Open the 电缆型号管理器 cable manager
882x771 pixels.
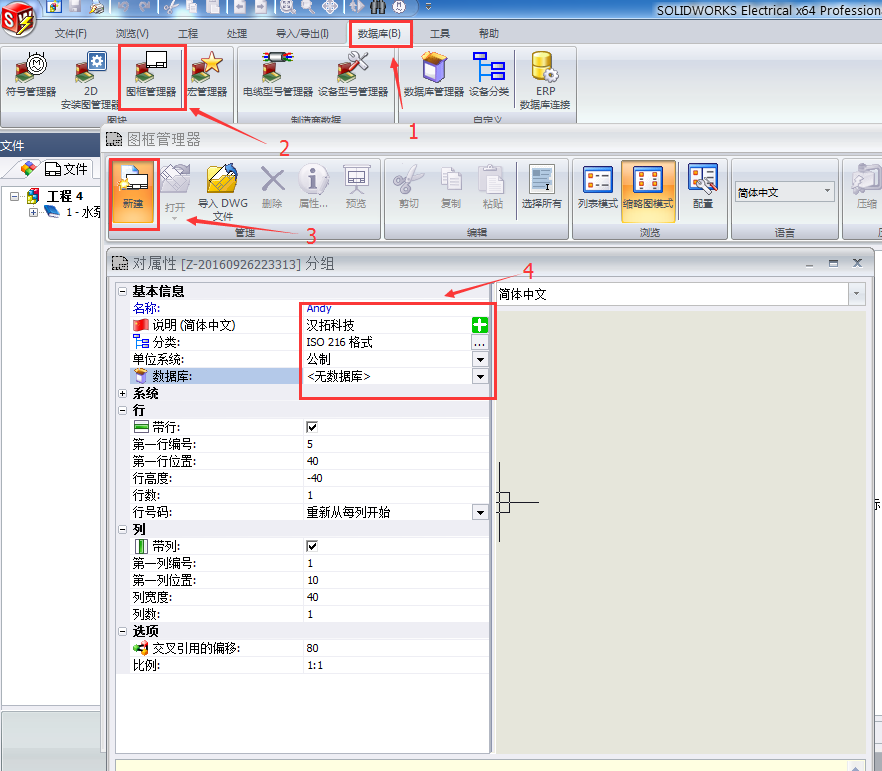277,74
